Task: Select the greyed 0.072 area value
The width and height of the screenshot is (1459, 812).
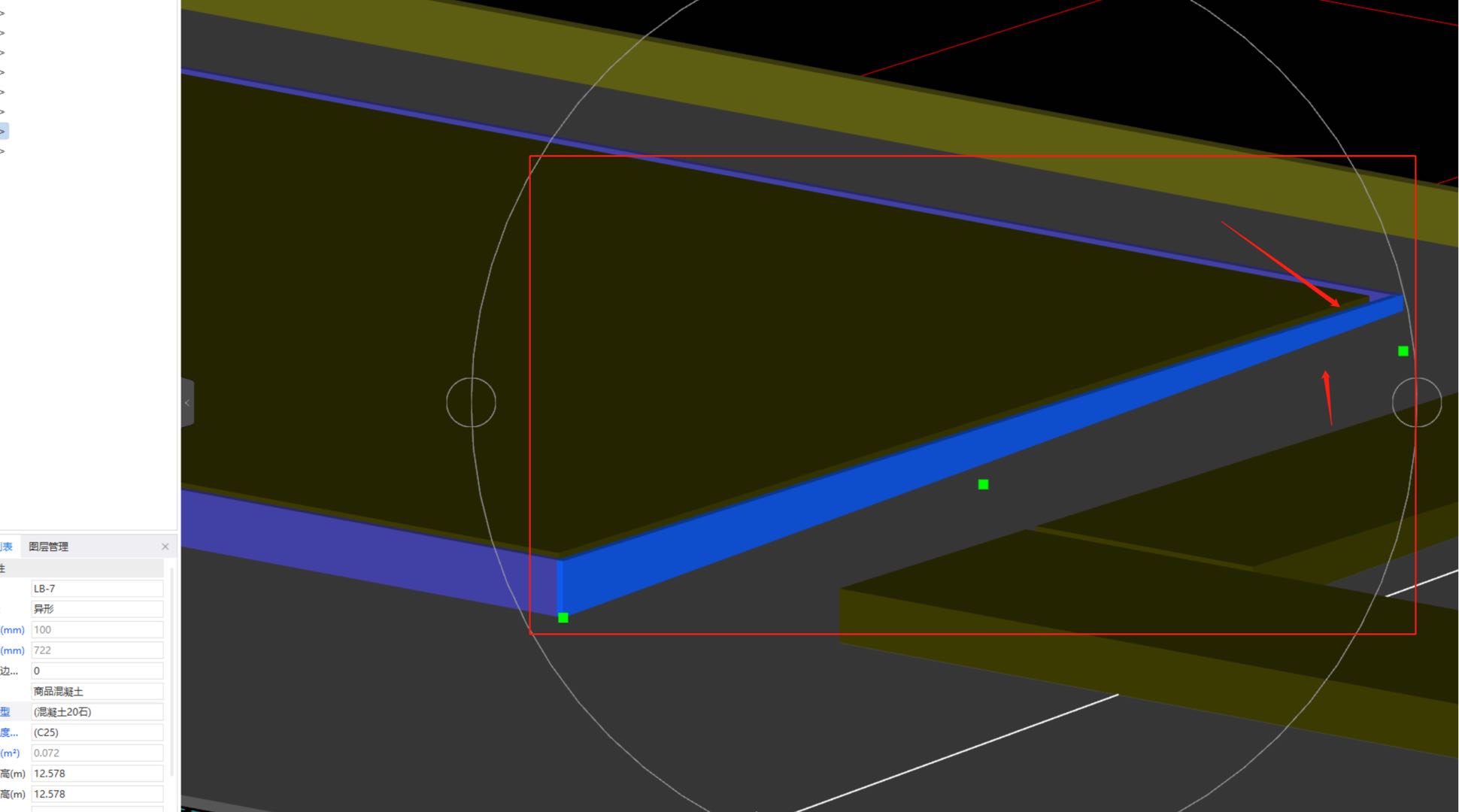Action: point(97,753)
